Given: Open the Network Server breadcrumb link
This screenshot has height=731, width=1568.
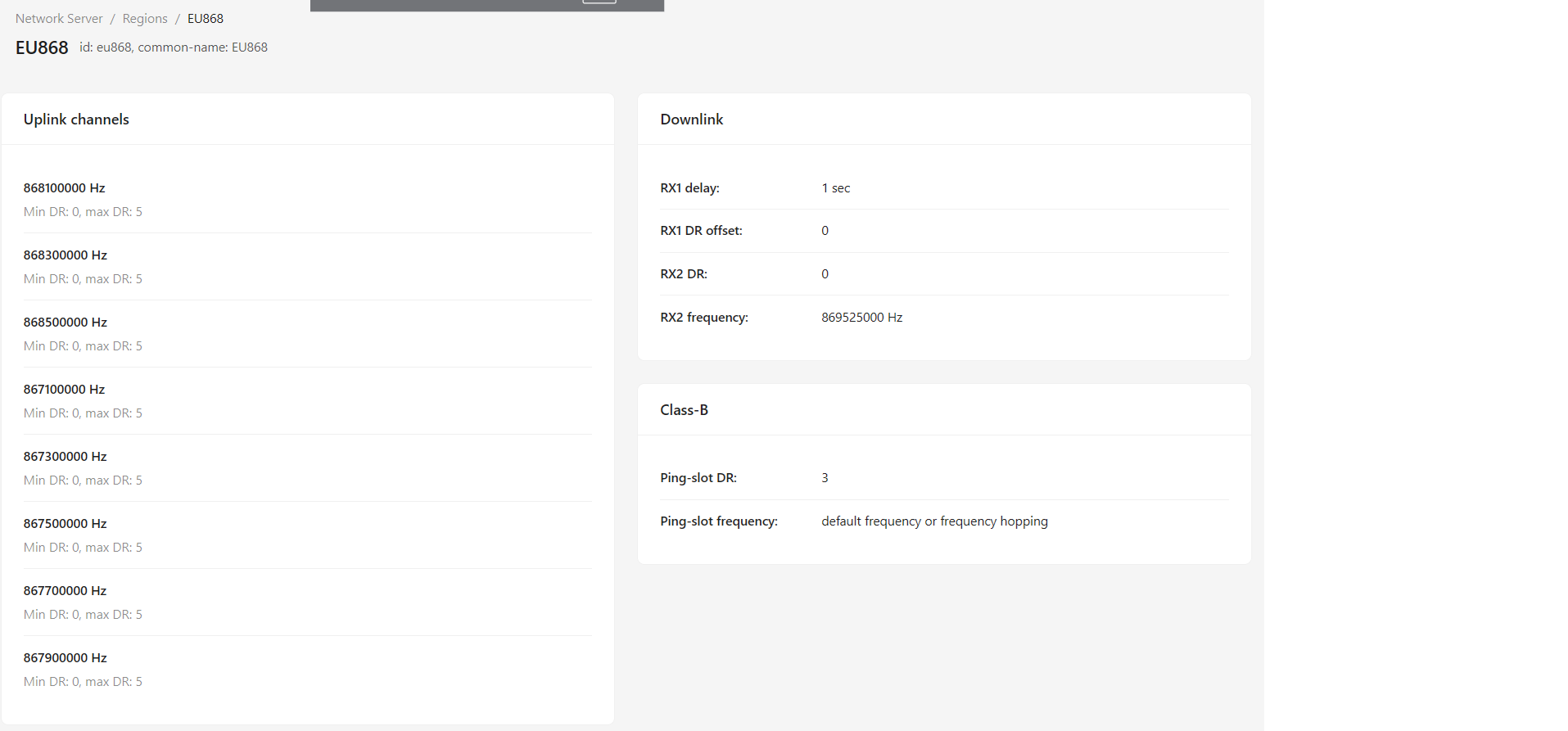Looking at the screenshot, I should 59,18.
